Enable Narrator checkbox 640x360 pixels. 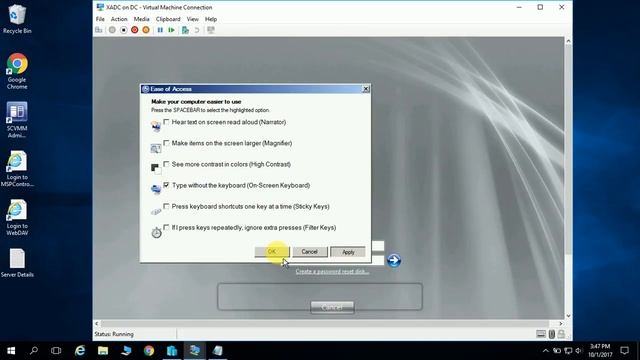tap(166, 122)
